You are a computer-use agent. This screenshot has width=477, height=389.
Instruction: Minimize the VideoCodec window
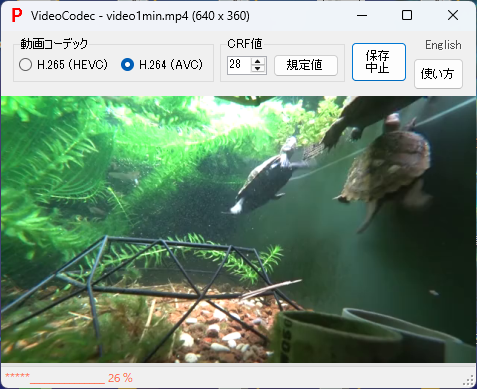[362, 15]
